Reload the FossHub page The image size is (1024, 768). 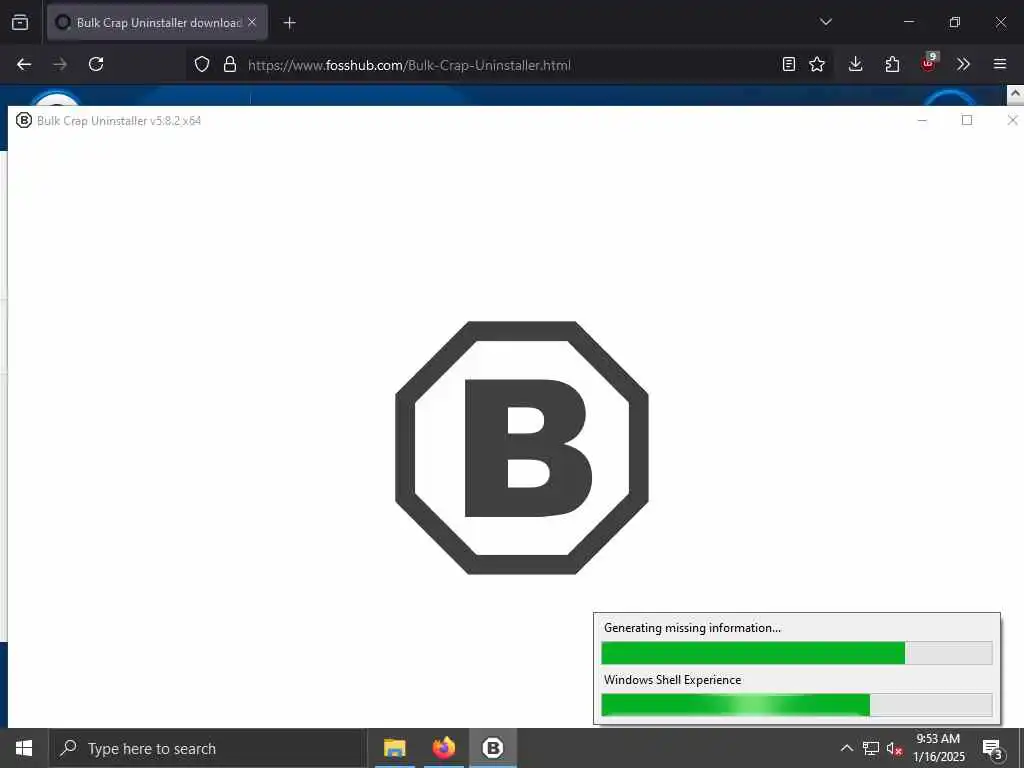tap(96, 64)
